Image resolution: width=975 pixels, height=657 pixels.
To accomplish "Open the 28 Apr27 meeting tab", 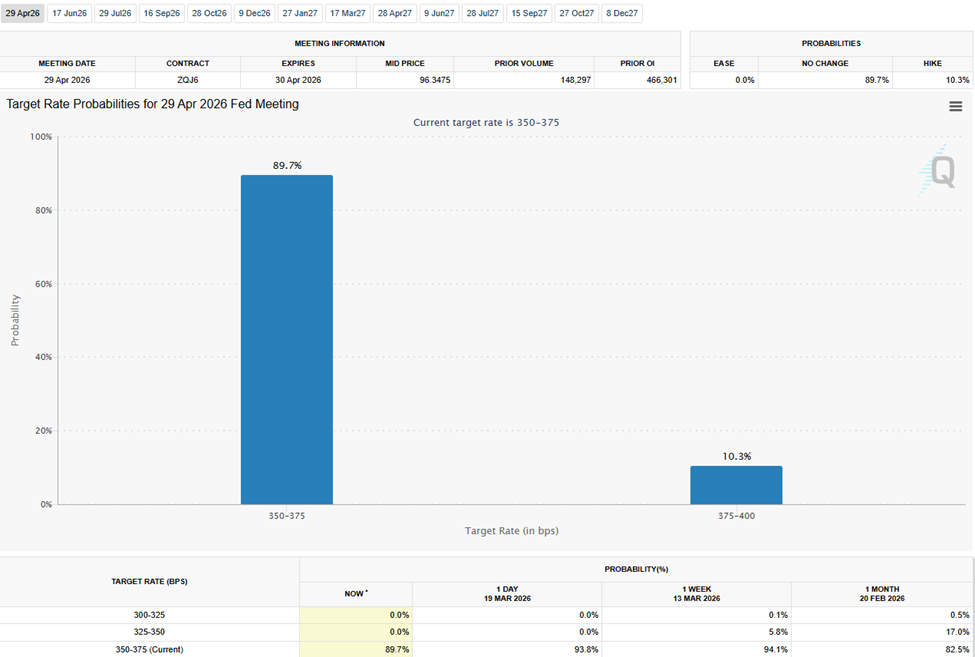I will [x=395, y=13].
